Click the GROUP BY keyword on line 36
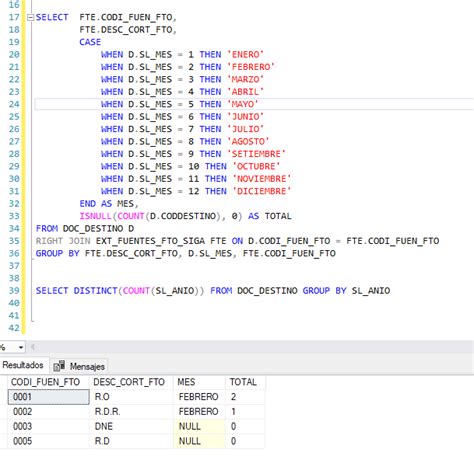Screen dimensions: 474x463 coord(57,253)
